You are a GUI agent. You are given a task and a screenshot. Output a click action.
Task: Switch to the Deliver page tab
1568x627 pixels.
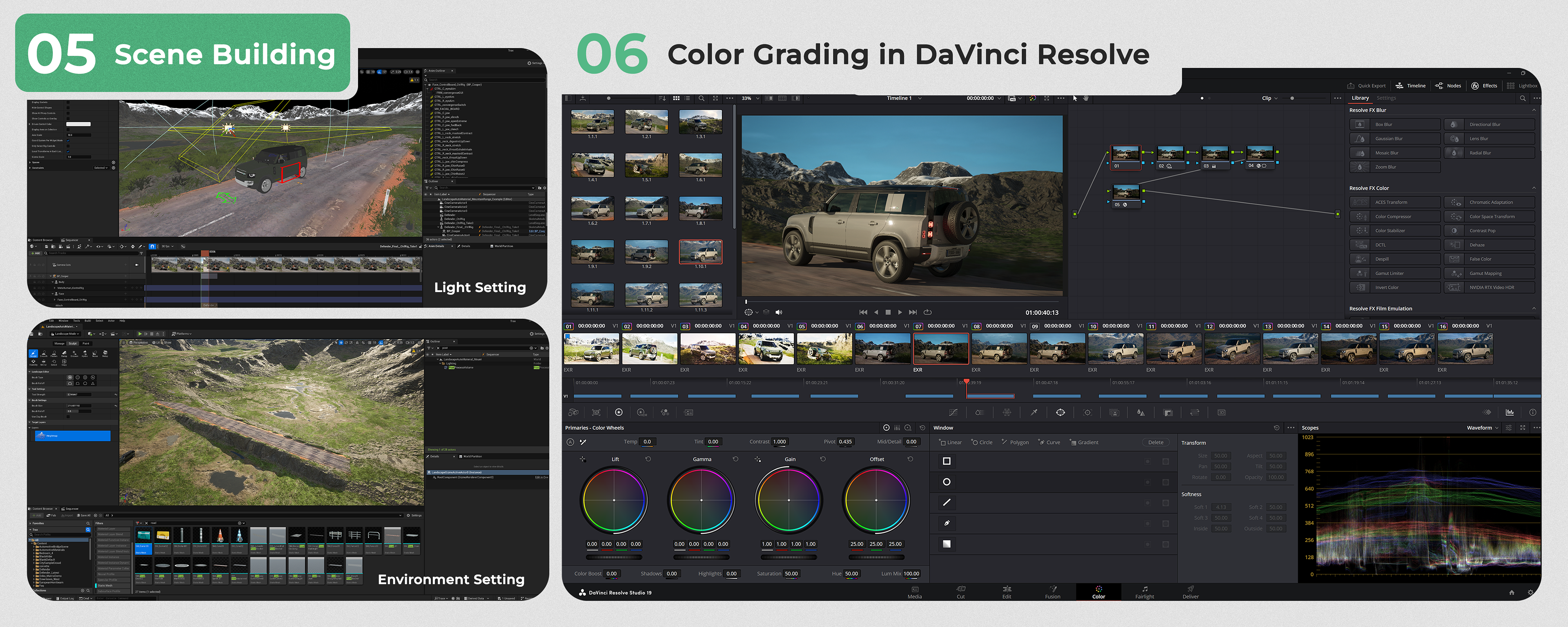tap(1191, 592)
